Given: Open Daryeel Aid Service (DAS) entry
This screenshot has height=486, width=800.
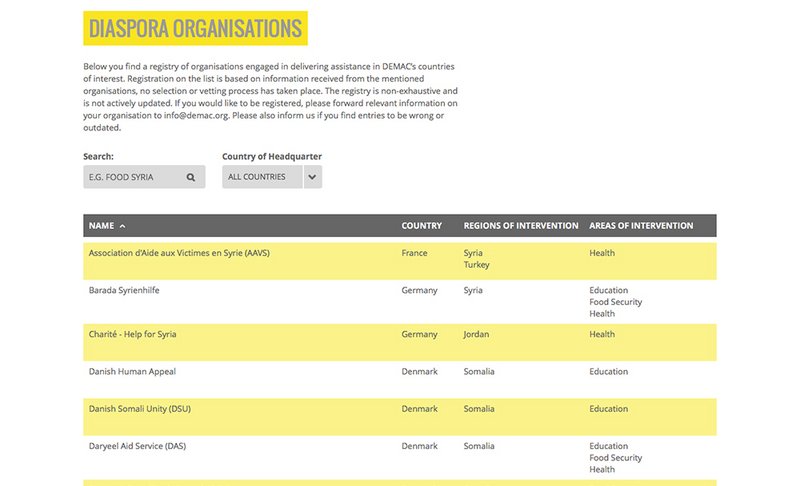Looking at the screenshot, I should pyautogui.click(x=137, y=446).
